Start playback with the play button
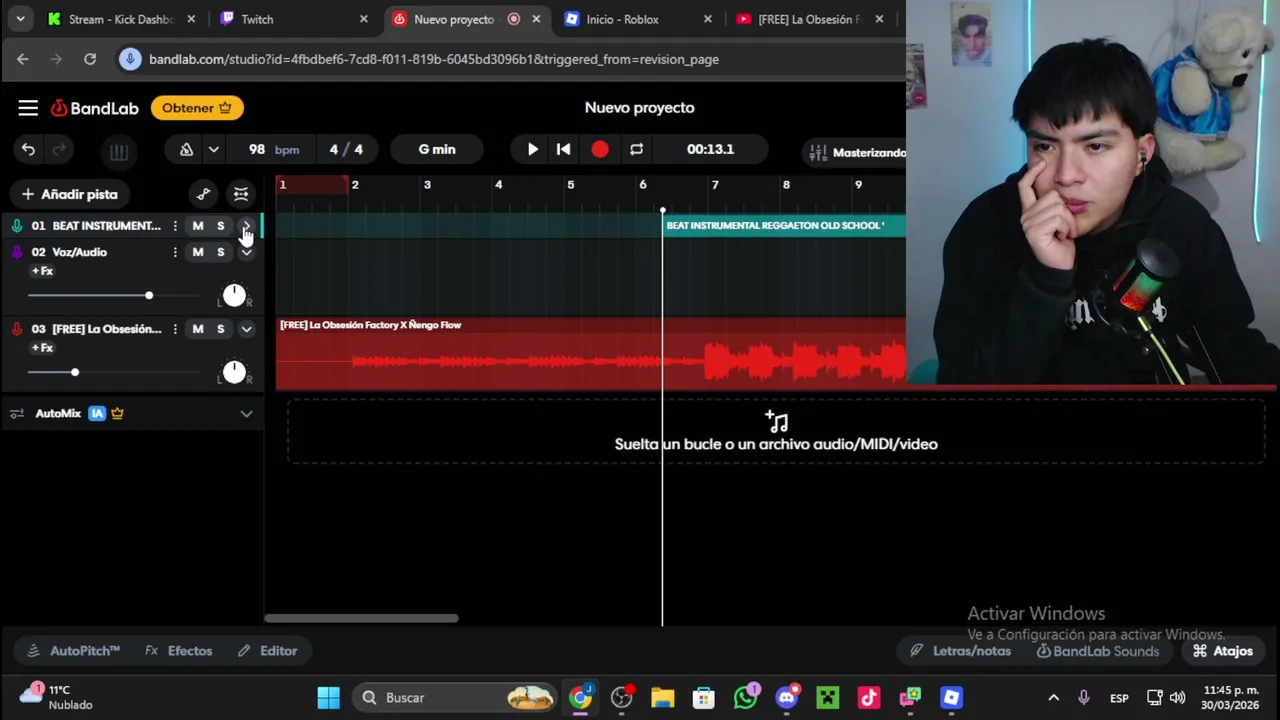Screen dimensions: 1280x720 coord(533,150)
